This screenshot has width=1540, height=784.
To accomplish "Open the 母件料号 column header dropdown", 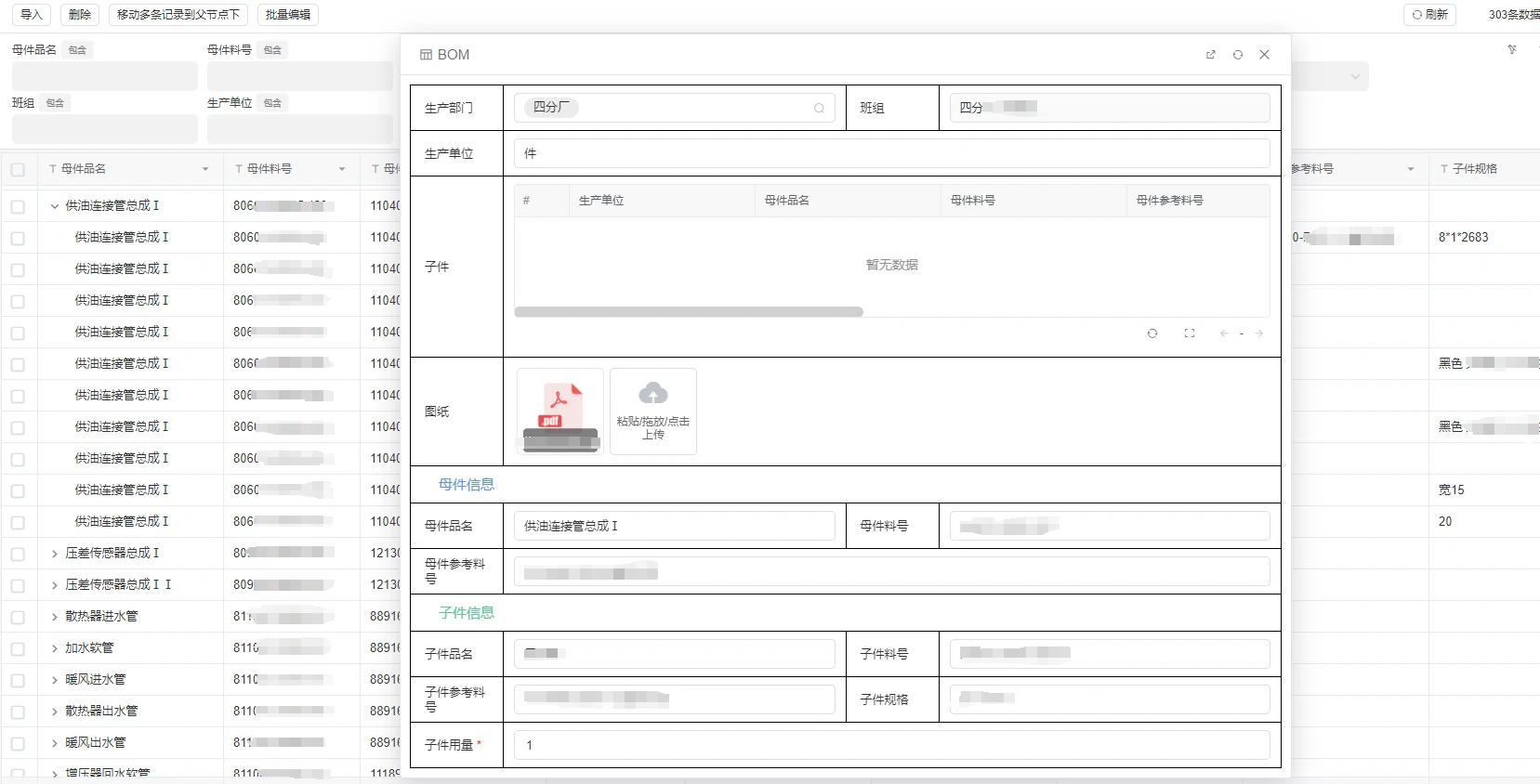I will 342,169.
